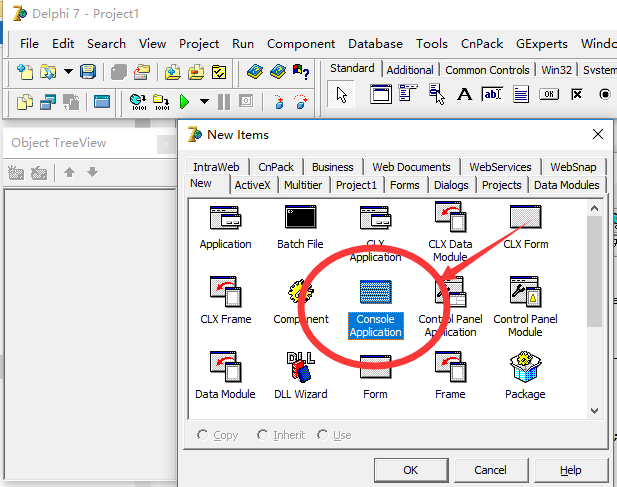Select the Frames component icon
Screen dimensions: 617x487
[381, 94]
